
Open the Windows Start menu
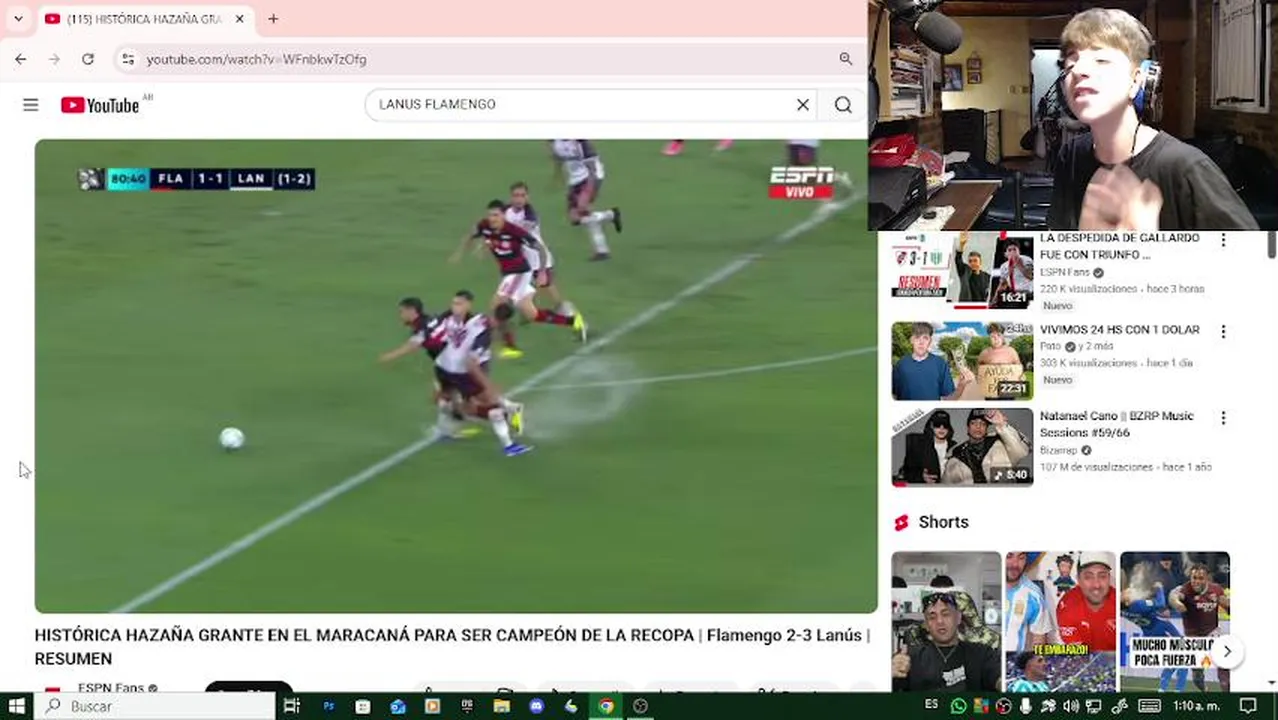point(17,706)
